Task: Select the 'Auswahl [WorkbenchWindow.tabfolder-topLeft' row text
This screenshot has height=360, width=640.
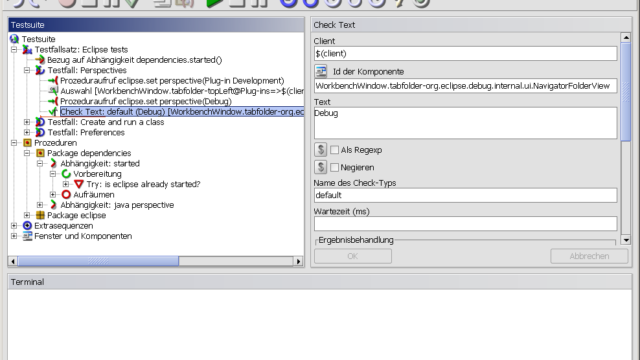Action: (x=182, y=91)
